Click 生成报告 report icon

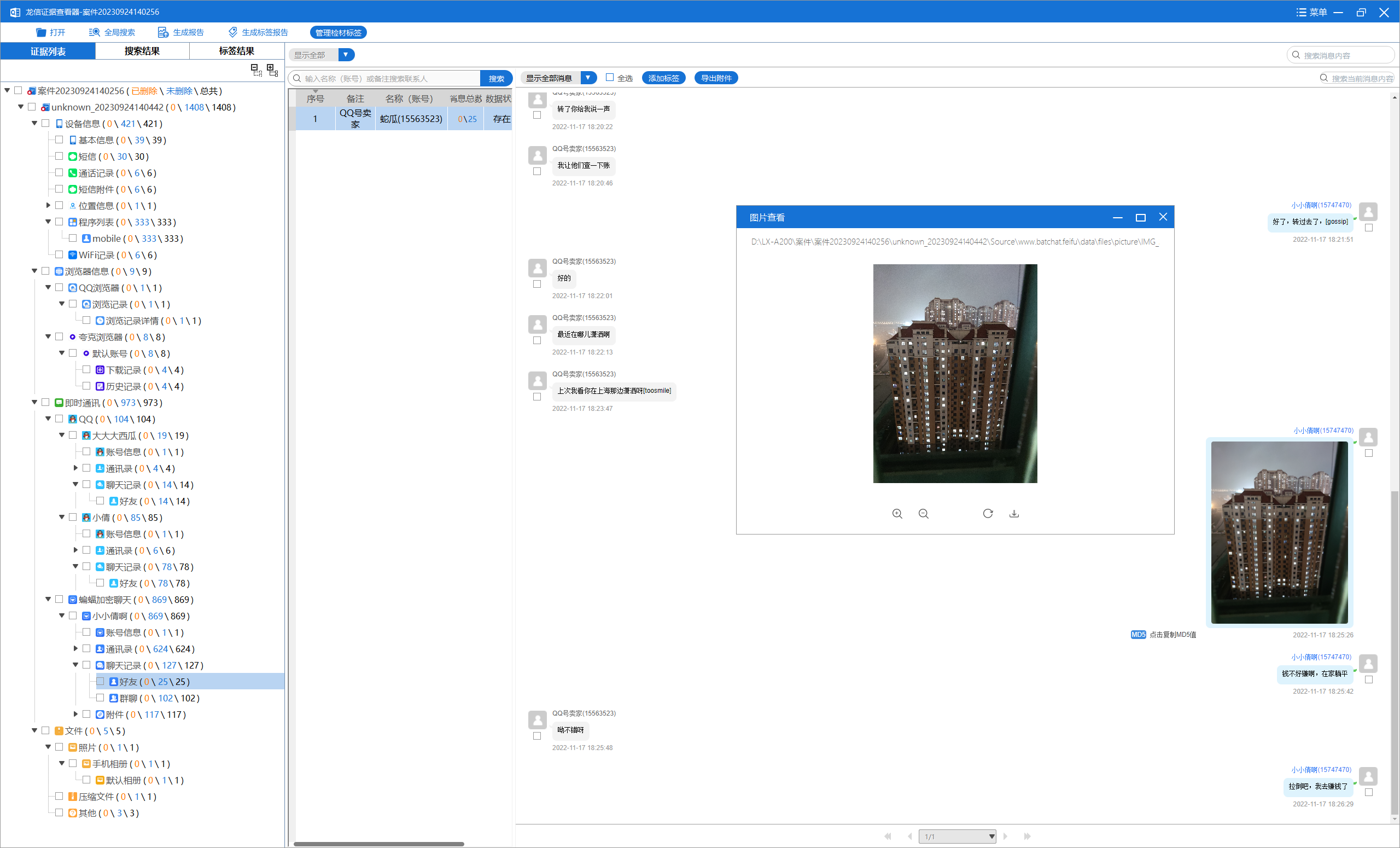(163, 32)
